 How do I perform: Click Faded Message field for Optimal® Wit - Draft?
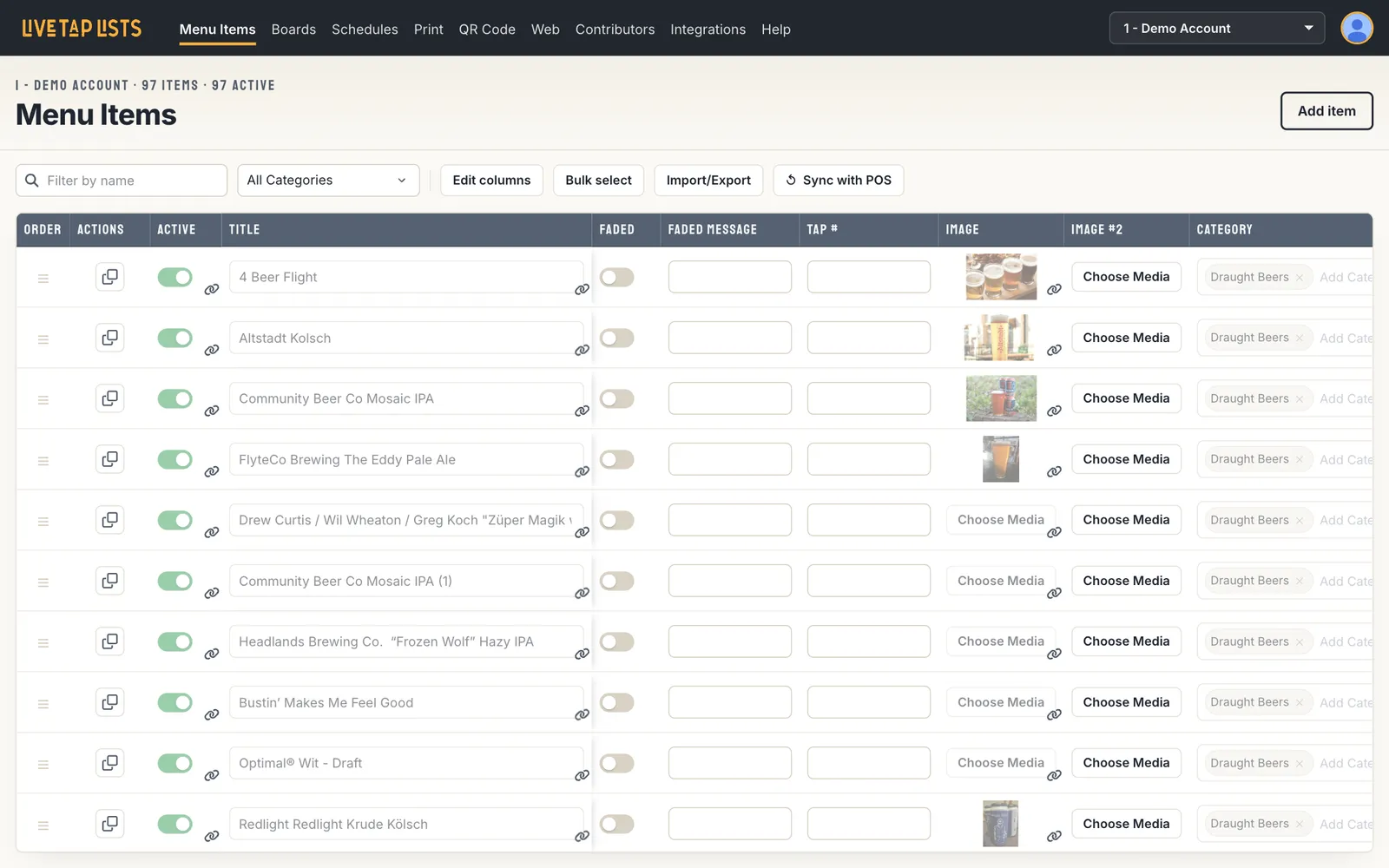pyautogui.click(x=729, y=763)
